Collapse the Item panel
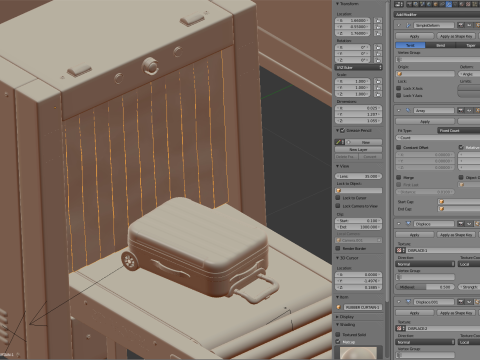The image size is (480, 360). coord(337,297)
